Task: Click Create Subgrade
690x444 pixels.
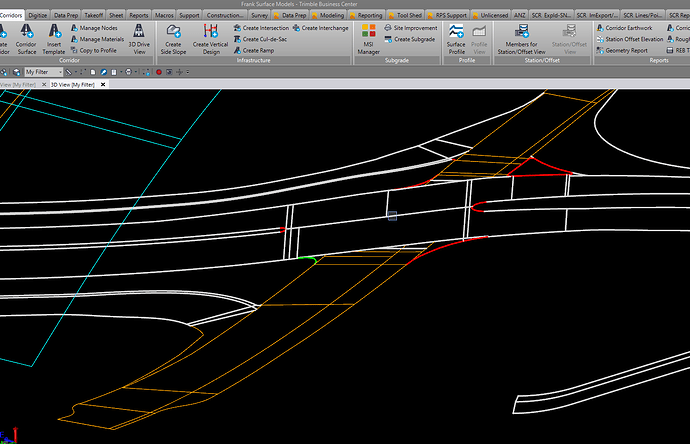Action: [x=410, y=39]
